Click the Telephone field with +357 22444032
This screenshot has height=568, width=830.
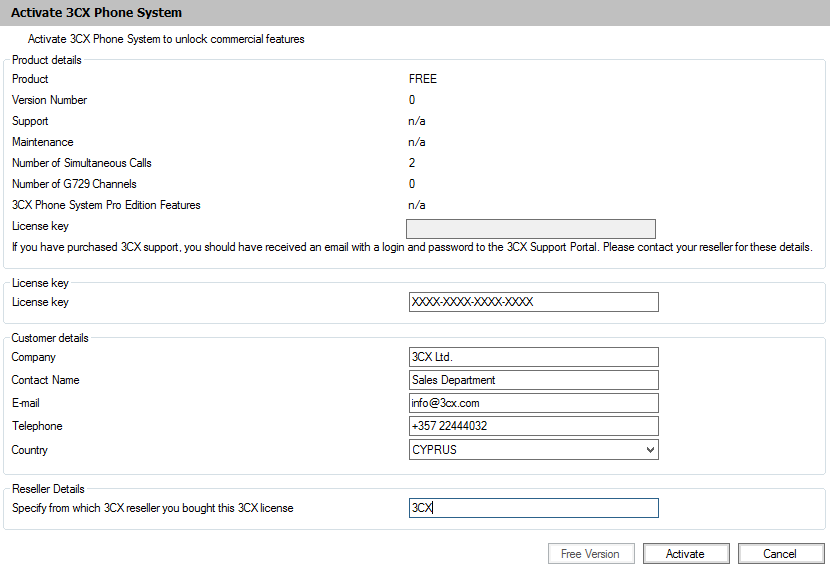click(534, 426)
